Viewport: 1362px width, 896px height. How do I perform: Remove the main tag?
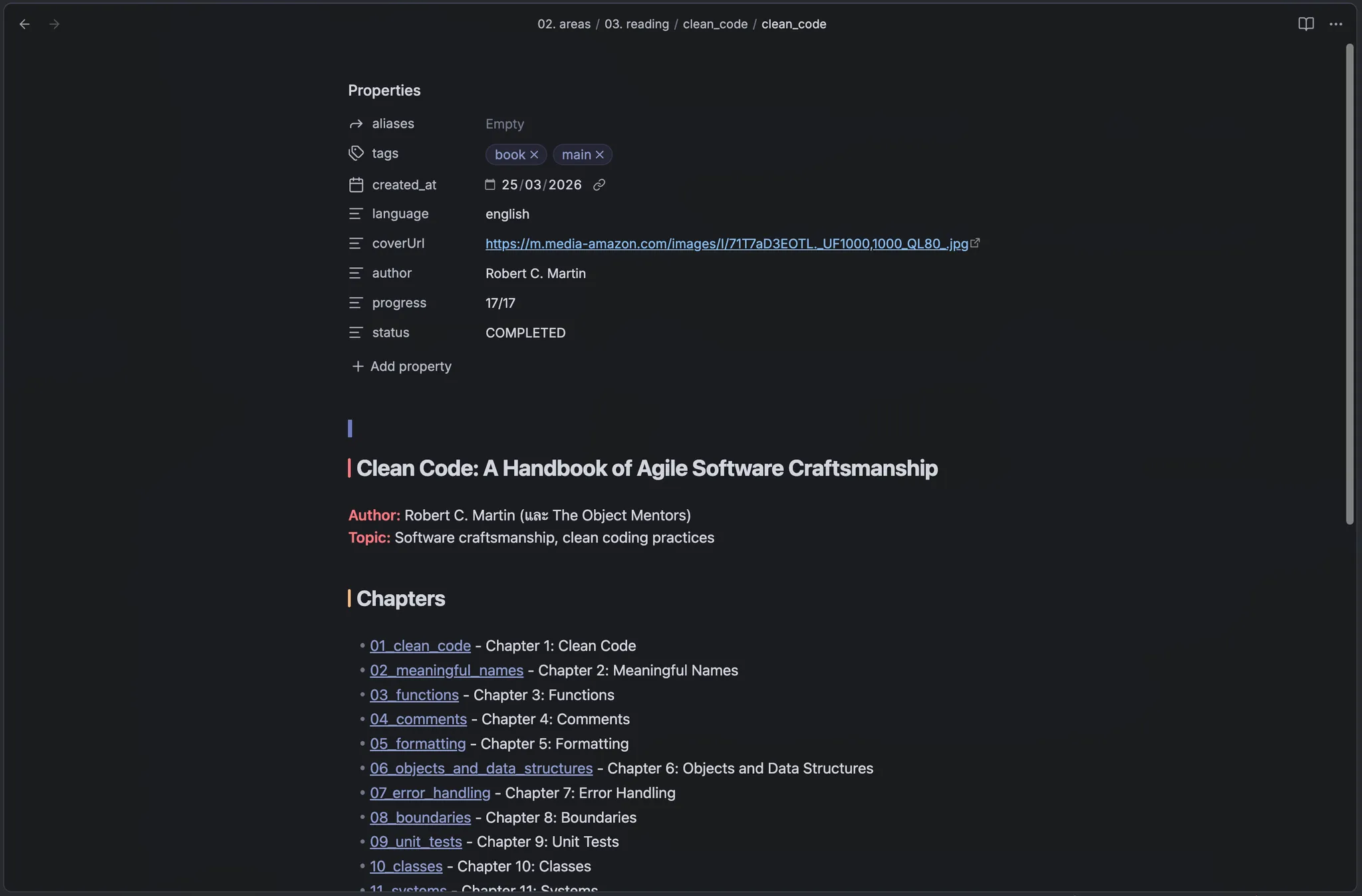599,155
